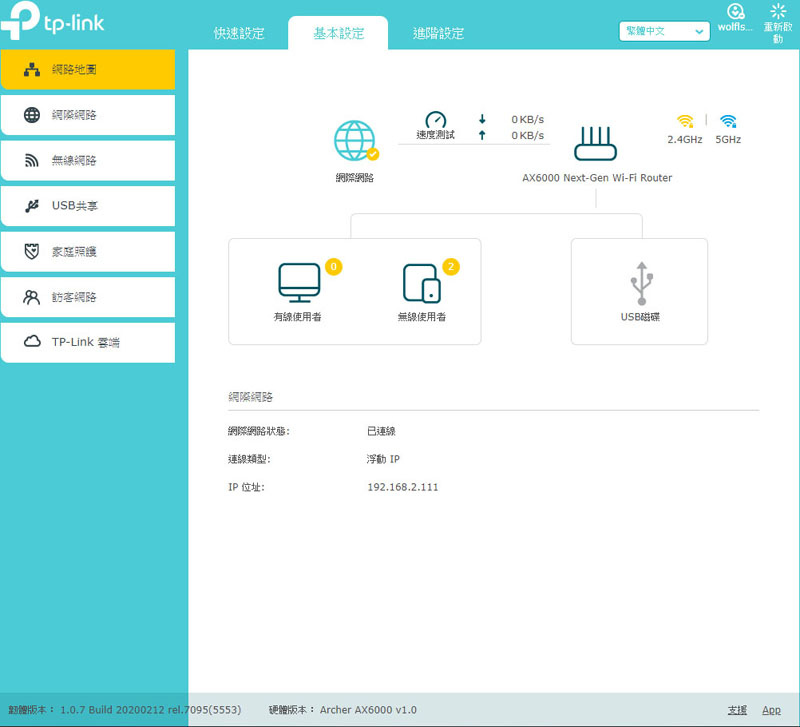Viewport: 800px width, 727px height.
Task: Click shield heart icon in sidebar
Action: pos(32,252)
